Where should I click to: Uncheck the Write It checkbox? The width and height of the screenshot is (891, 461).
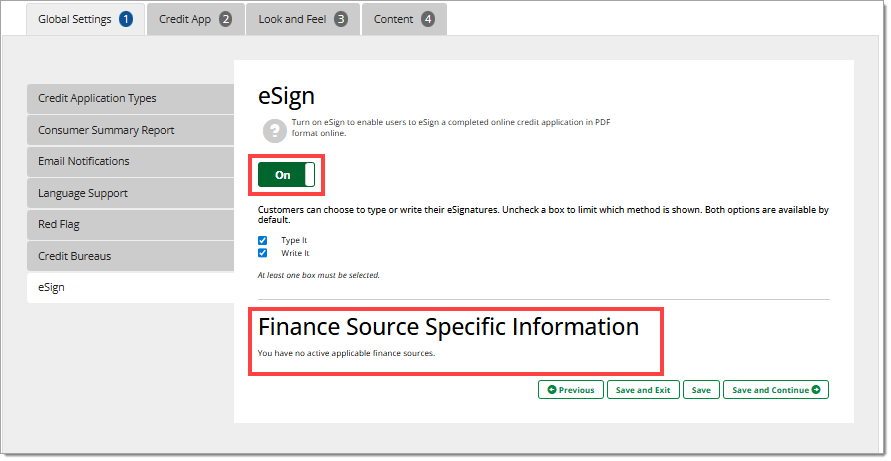pyautogui.click(x=263, y=253)
